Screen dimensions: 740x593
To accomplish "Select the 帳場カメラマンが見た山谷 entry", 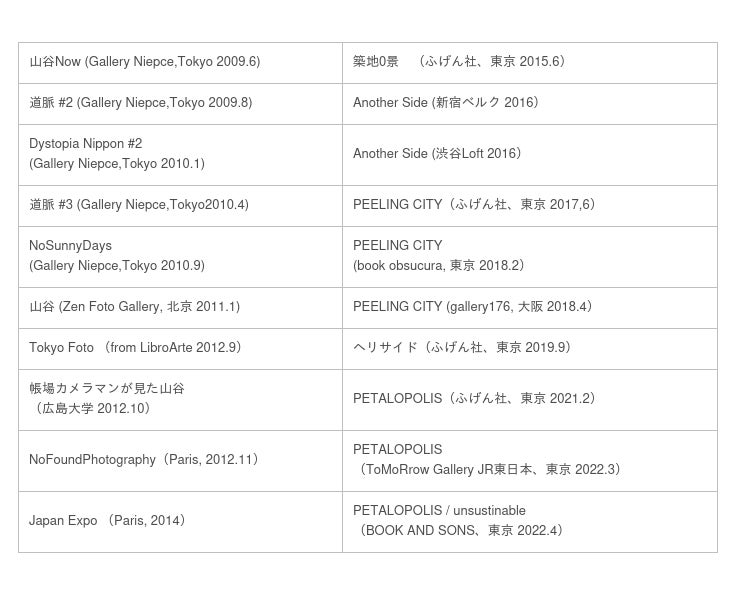I will pos(107,399).
